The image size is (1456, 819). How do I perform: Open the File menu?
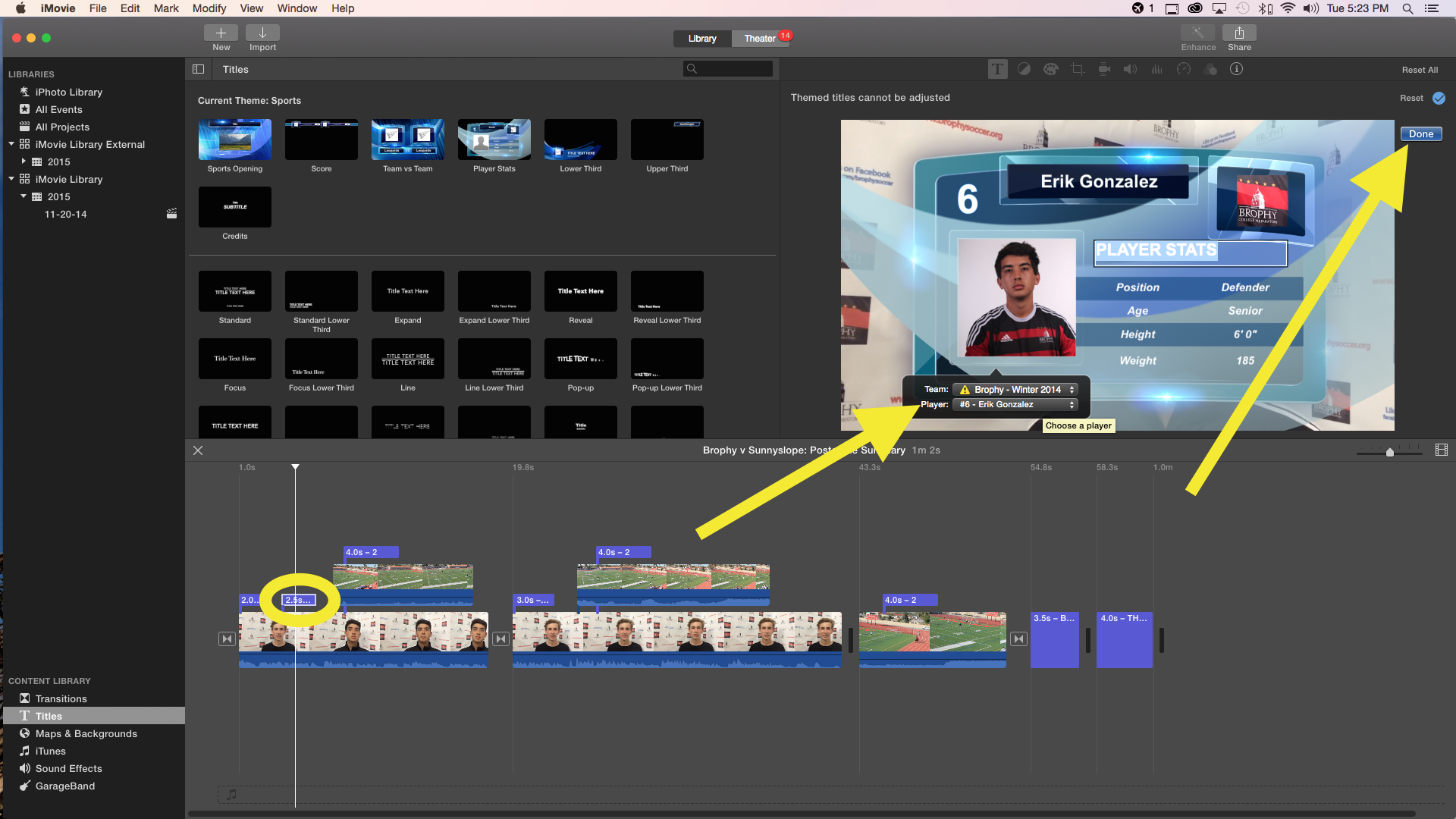click(x=98, y=8)
